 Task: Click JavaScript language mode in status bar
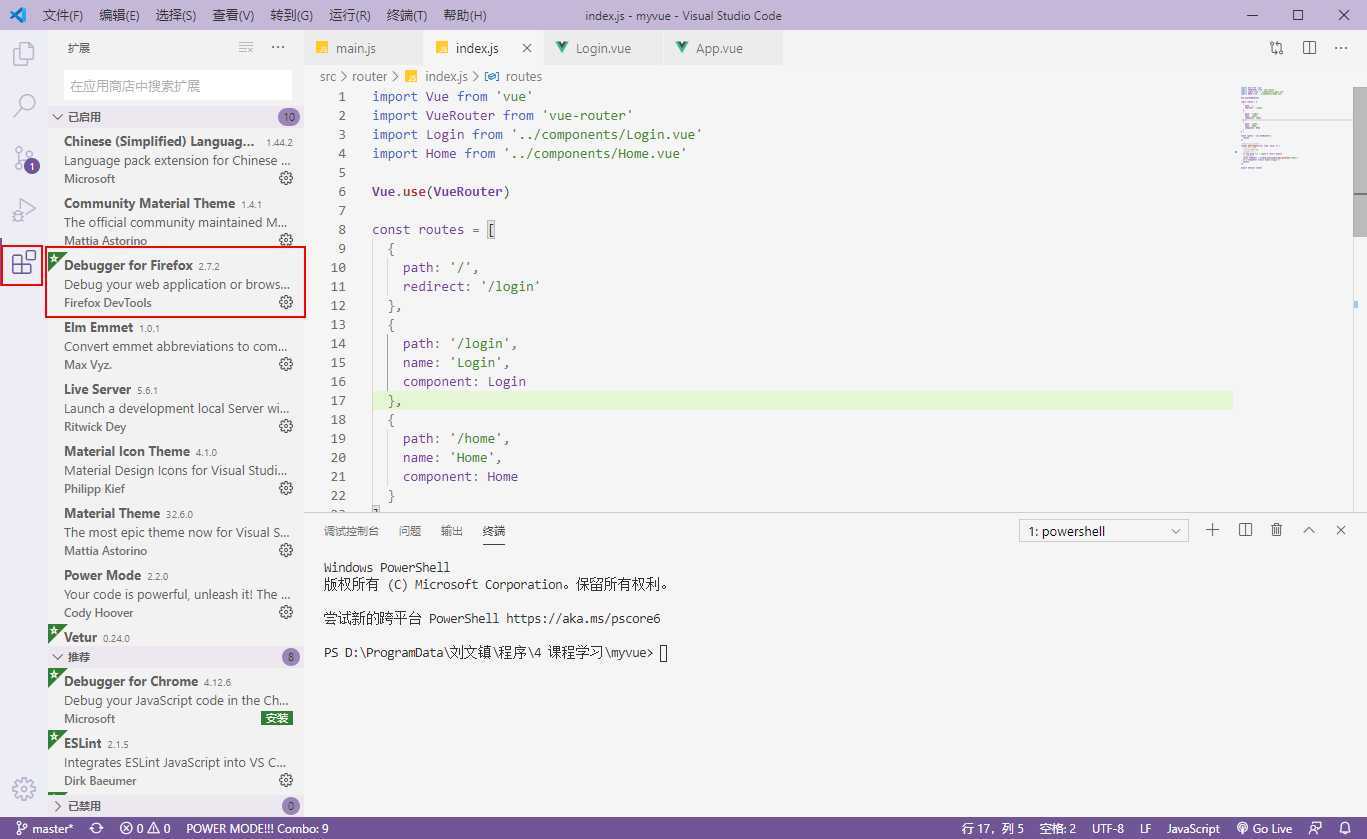pos(1193,828)
